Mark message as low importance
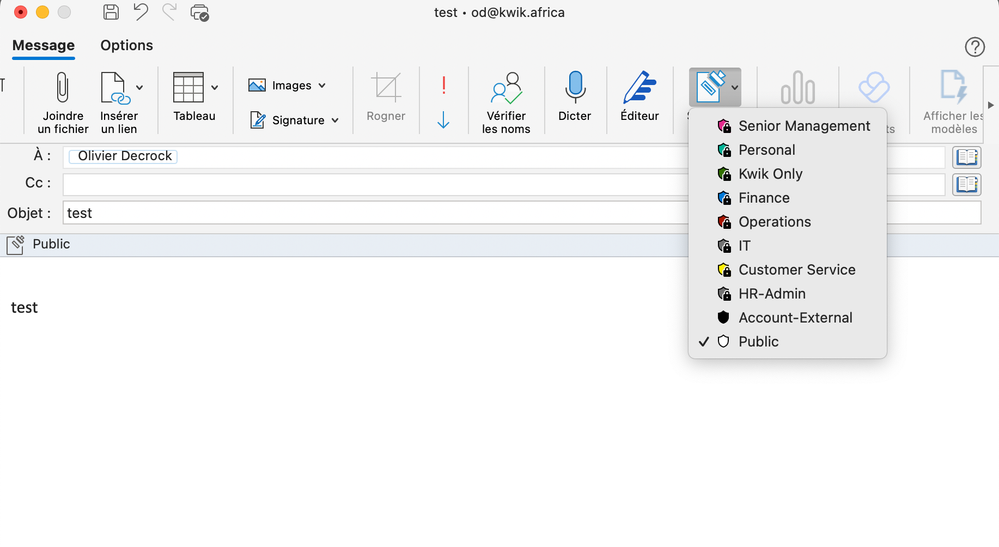This screenshot has width=999, height=547. pyautogui.click(x=443, y=120)
